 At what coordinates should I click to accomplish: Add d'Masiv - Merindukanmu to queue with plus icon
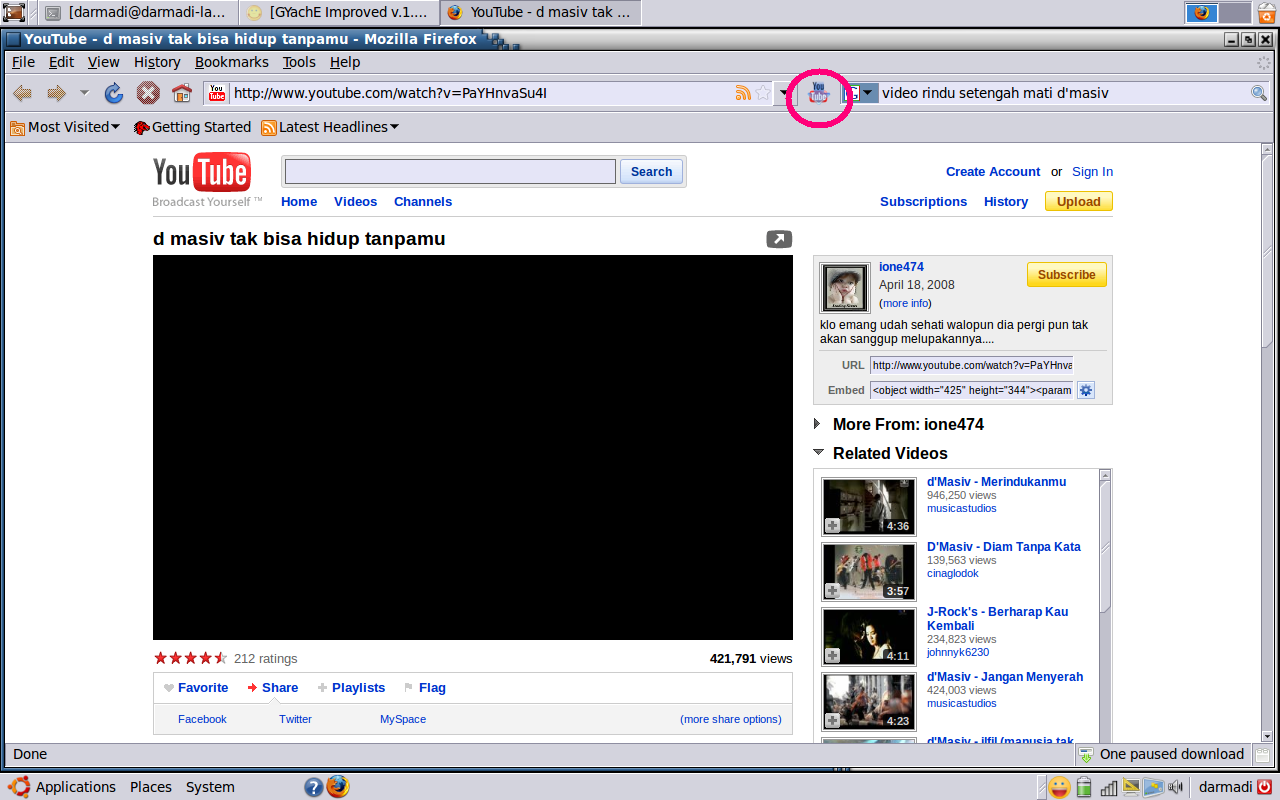[x=832, y=525]
